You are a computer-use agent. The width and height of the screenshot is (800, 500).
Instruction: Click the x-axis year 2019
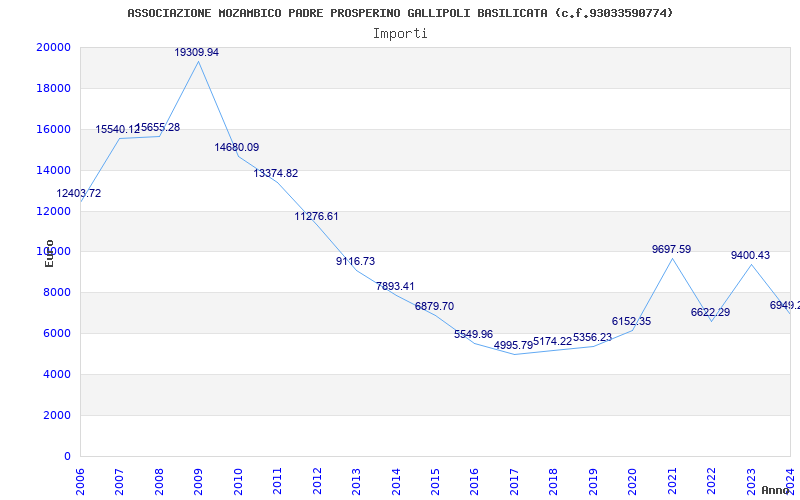[x=593, y=482]
